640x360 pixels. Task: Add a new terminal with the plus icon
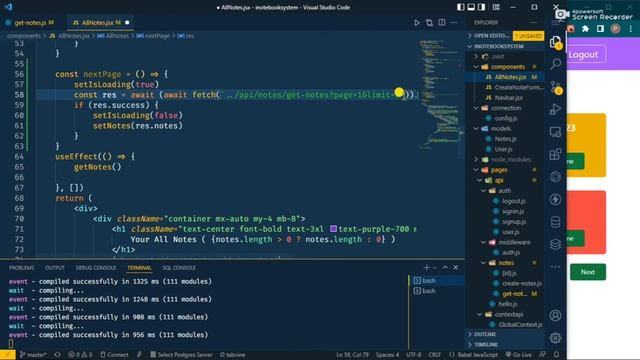[427, 267]
